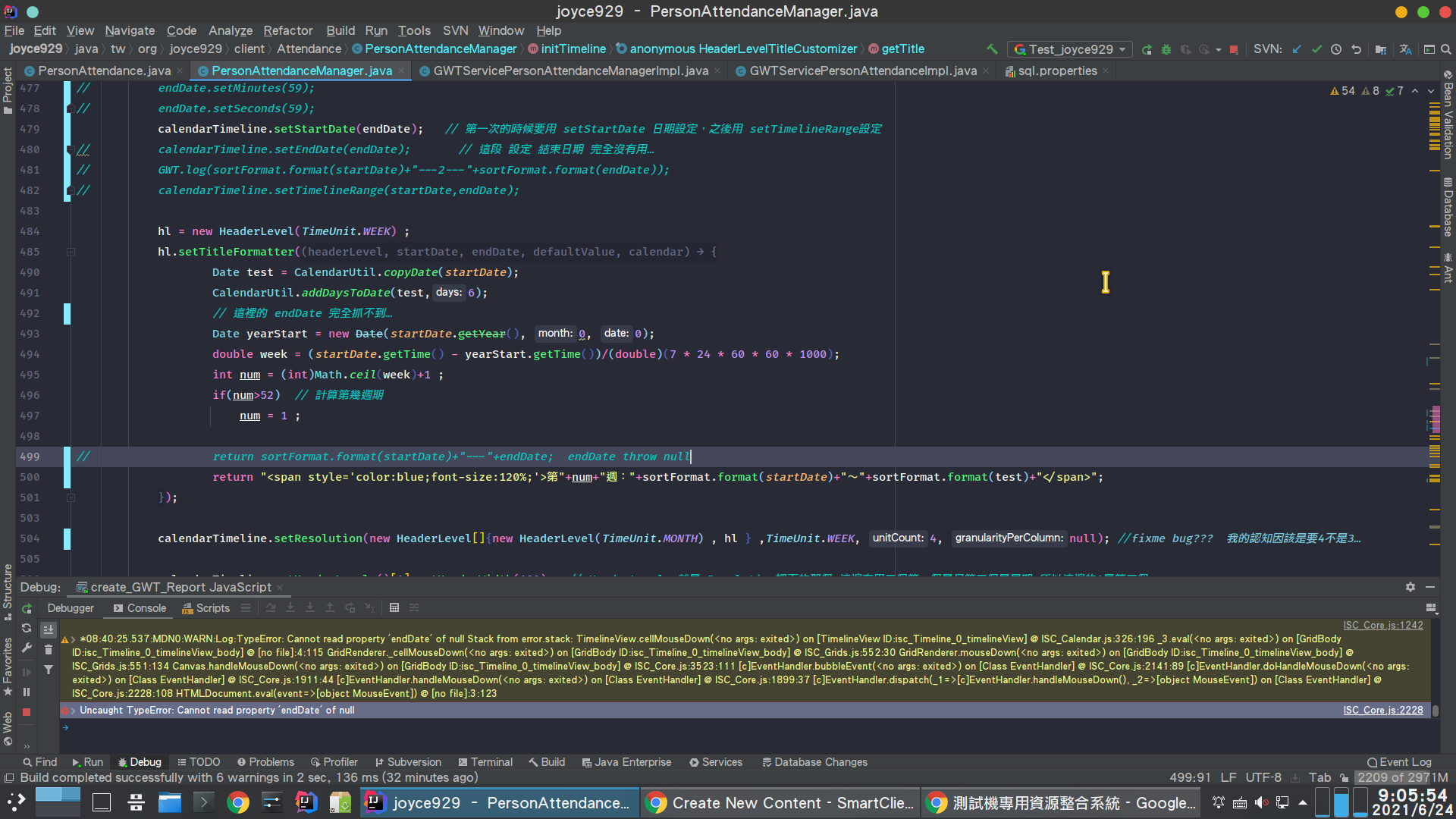1456x819 pixels.
Task: Click the Search Everywhere magnifier icon
Action: (x=1446, y=49)
